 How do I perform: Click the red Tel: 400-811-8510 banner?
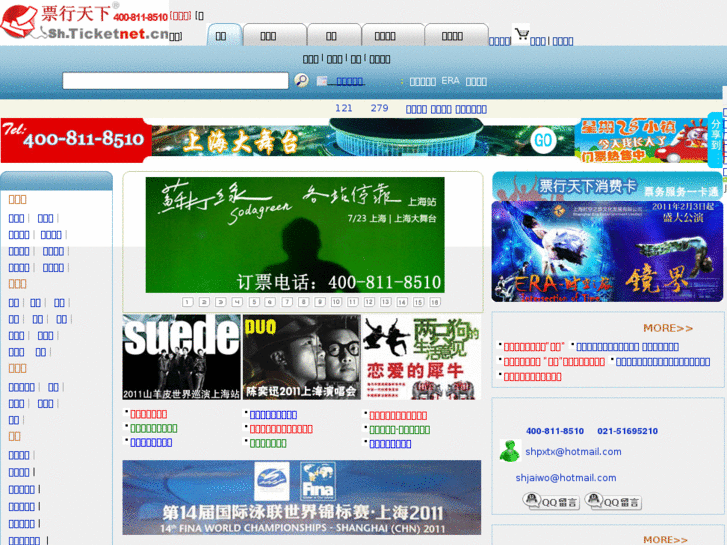(x=76, y=141)
